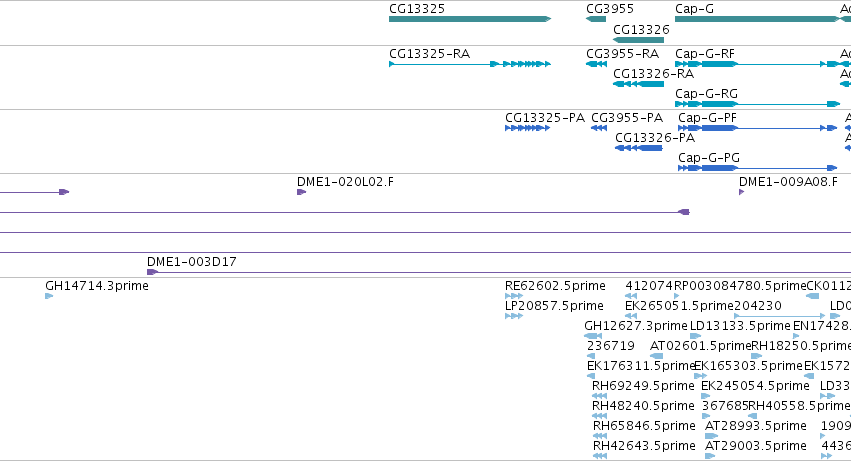Open the RH40558.5prime EST label
851x461 pixels.
[x=799, y=406]
